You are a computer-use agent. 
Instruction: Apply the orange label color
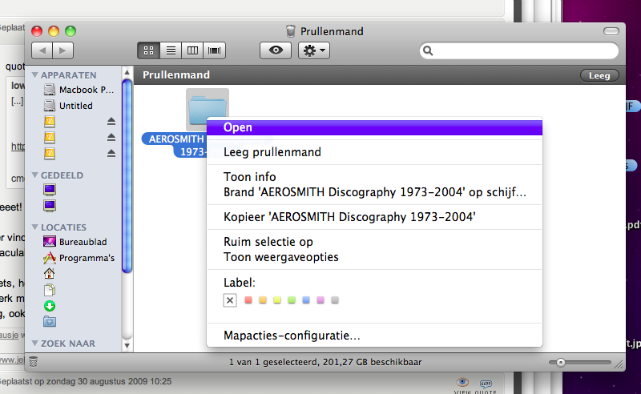tap(263, 300)
